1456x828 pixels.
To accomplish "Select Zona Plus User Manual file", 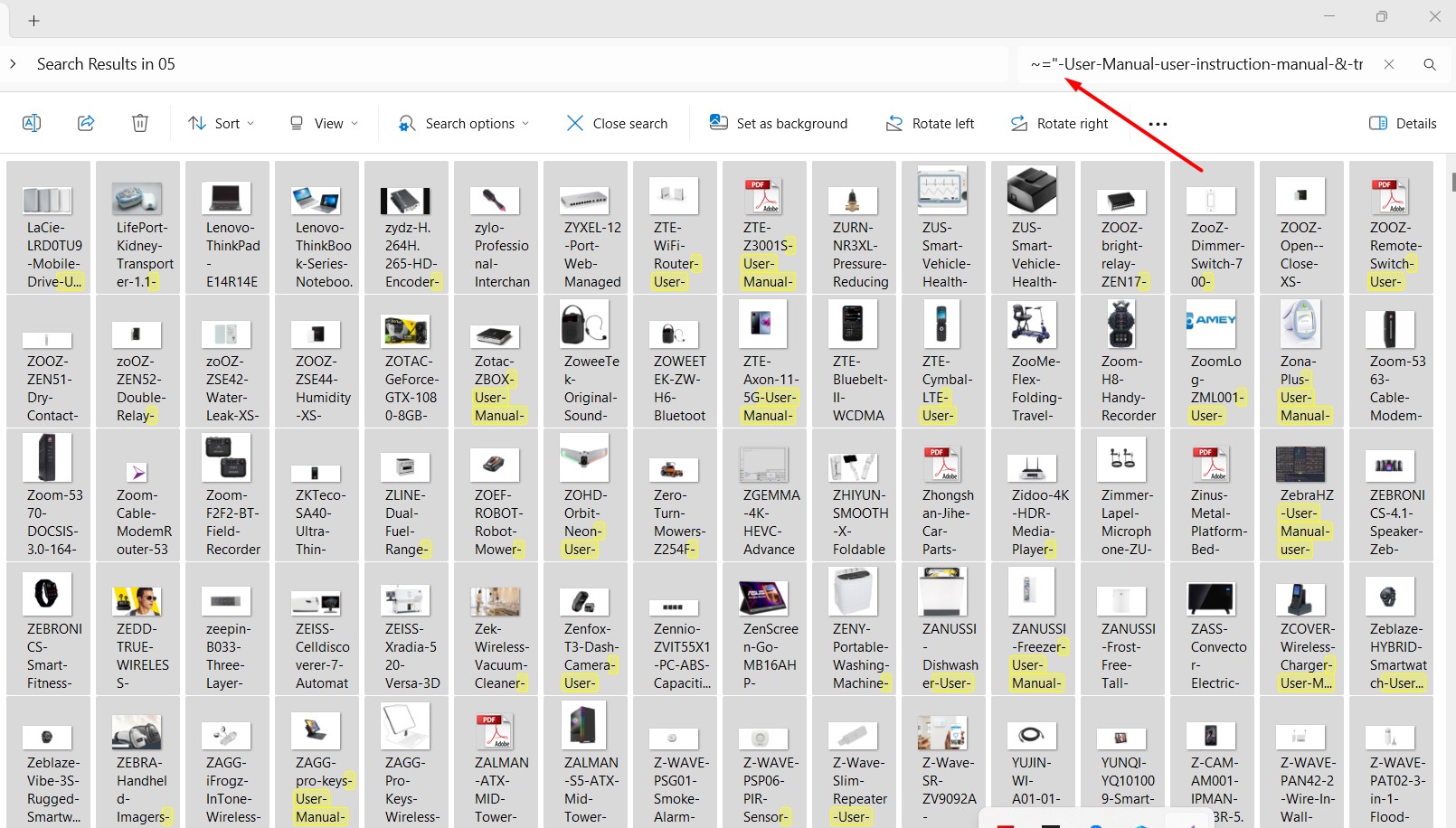I will [x=1302, y=362].
